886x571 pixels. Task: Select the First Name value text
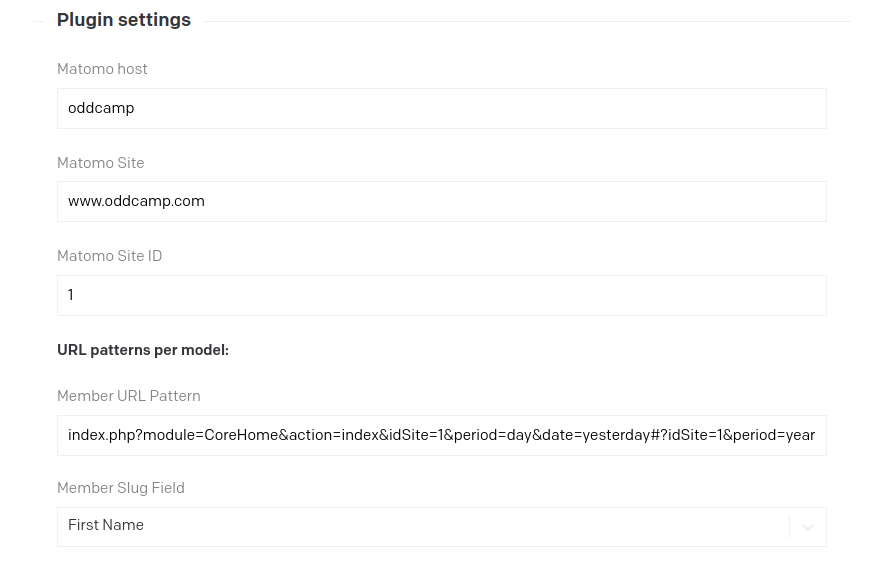click(x=106, y=525)
